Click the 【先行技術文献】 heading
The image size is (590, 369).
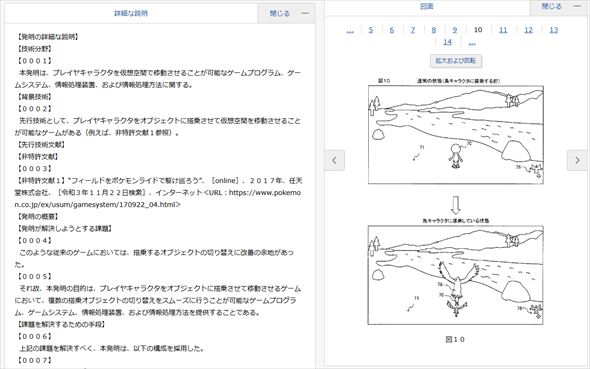pos(41,145)
